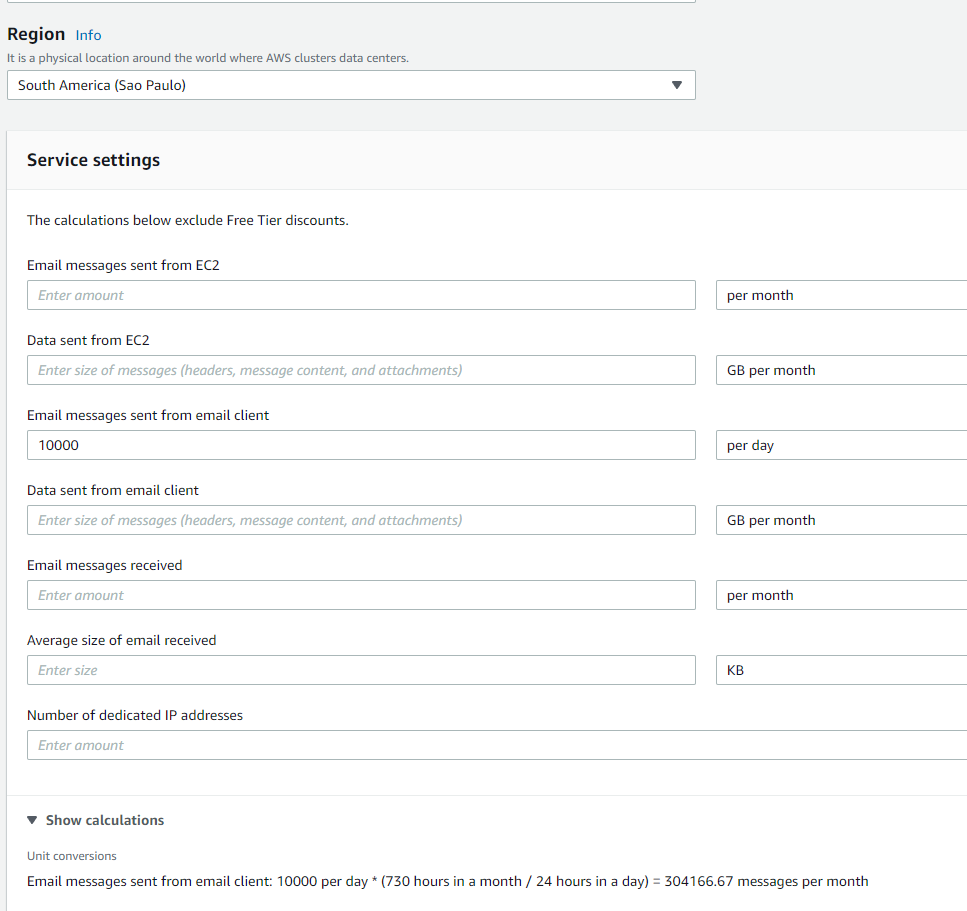Open the EC2 email messages per month dropdown

[x=840, y=295]
